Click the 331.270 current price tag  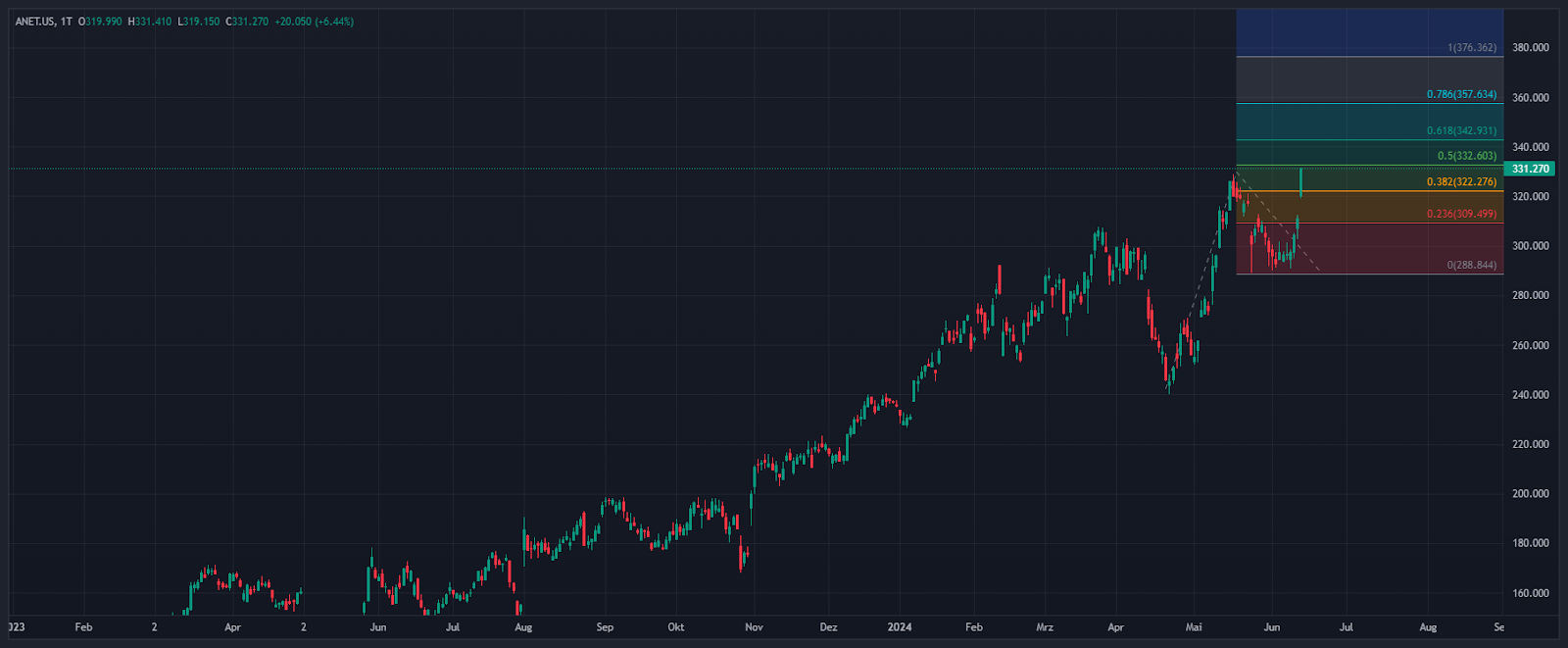pos(1529,169)
